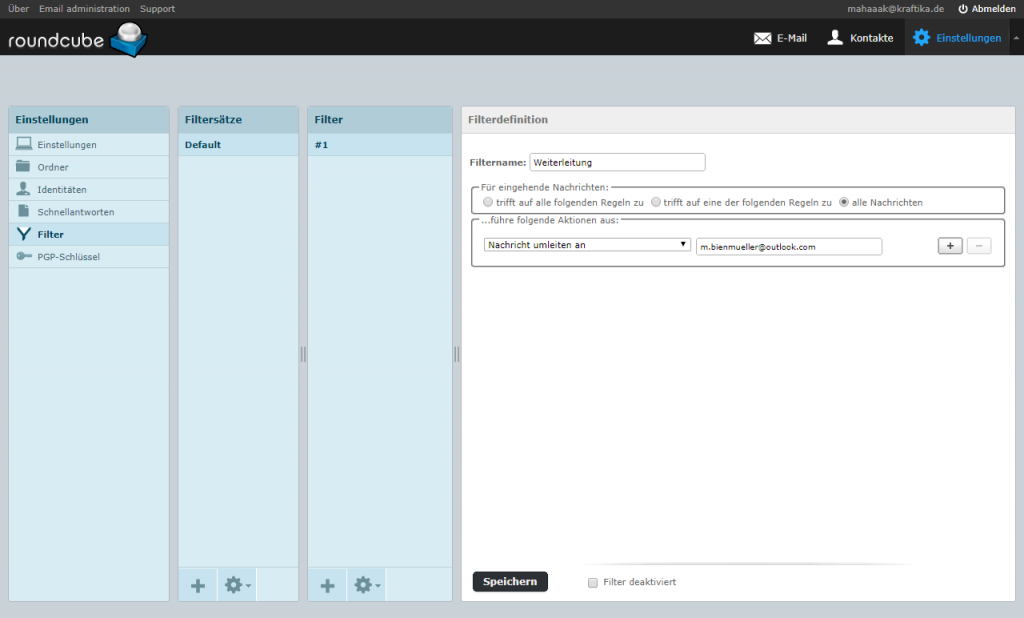Add a new filter set with plus icon
The width and height of the screenshot is (1024, 618).
[x=197, y=585]
